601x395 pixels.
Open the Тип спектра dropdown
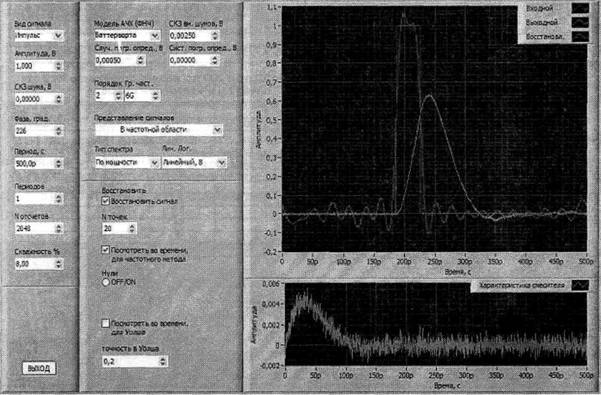coord(127,162)
